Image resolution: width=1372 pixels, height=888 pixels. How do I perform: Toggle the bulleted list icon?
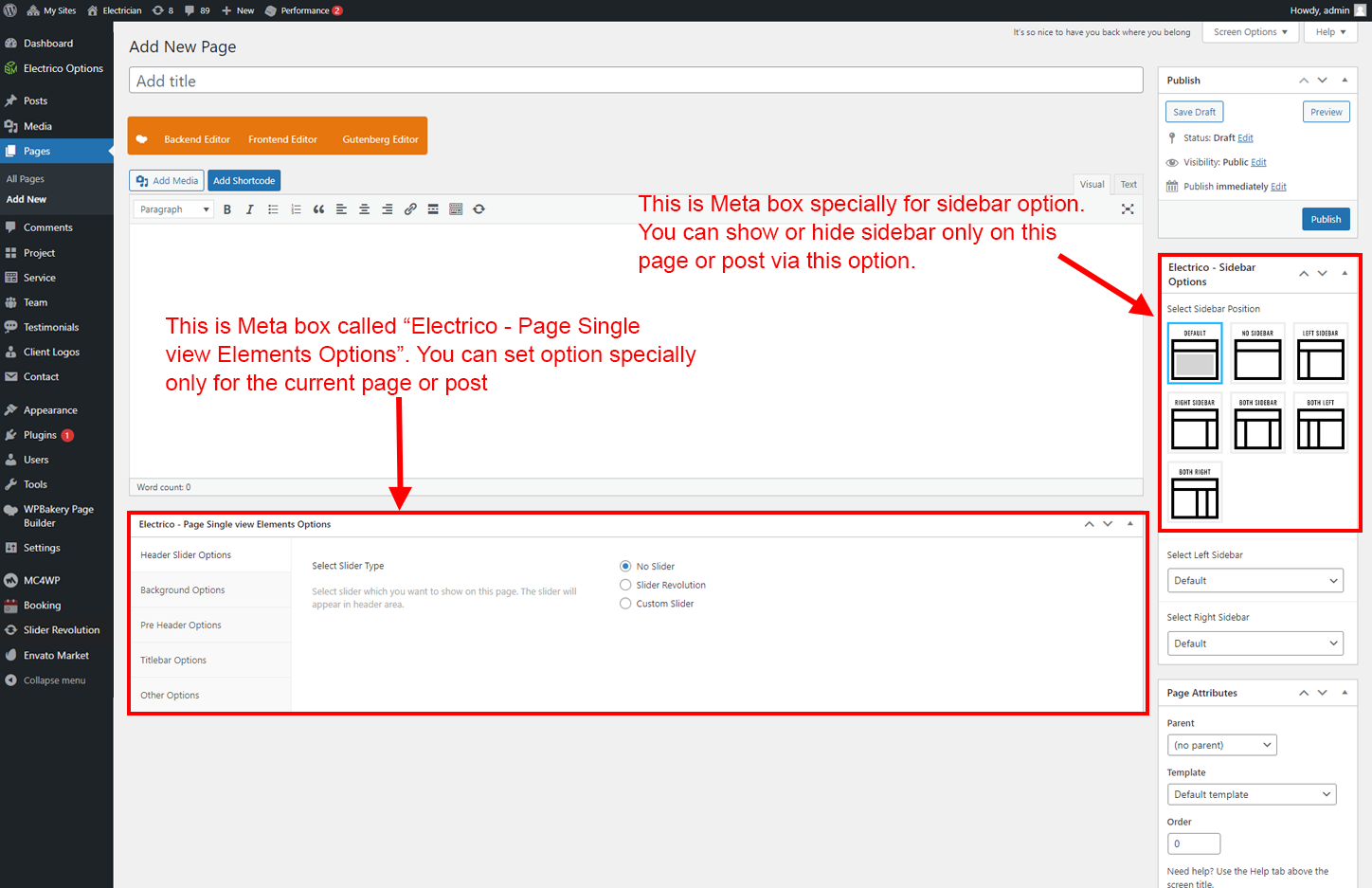click(273, 209)
